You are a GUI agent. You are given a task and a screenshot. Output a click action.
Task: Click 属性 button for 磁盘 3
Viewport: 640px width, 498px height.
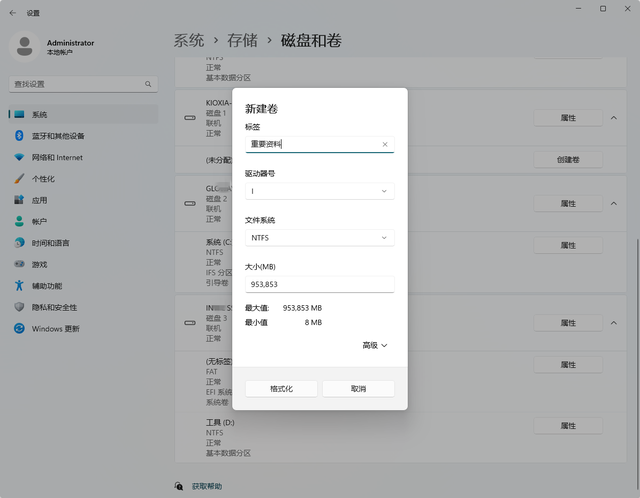pos(568,323)
